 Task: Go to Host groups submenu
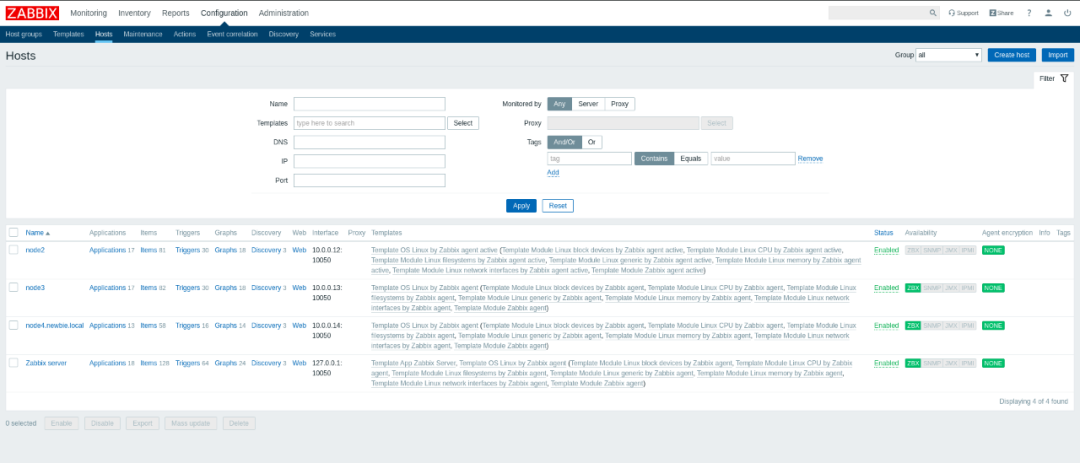click(23, 34)
